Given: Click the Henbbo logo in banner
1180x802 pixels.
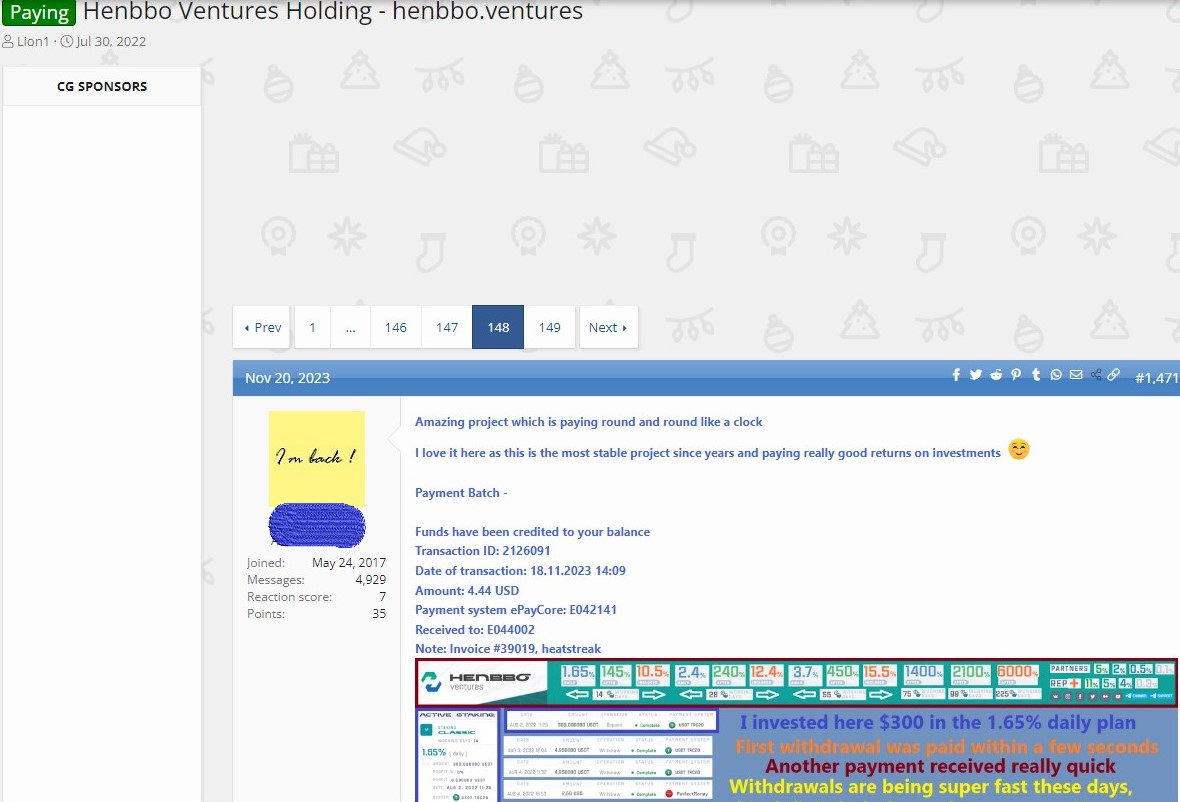Looking at the screenshot, I should pyautogui.click(x=476, y=681).
